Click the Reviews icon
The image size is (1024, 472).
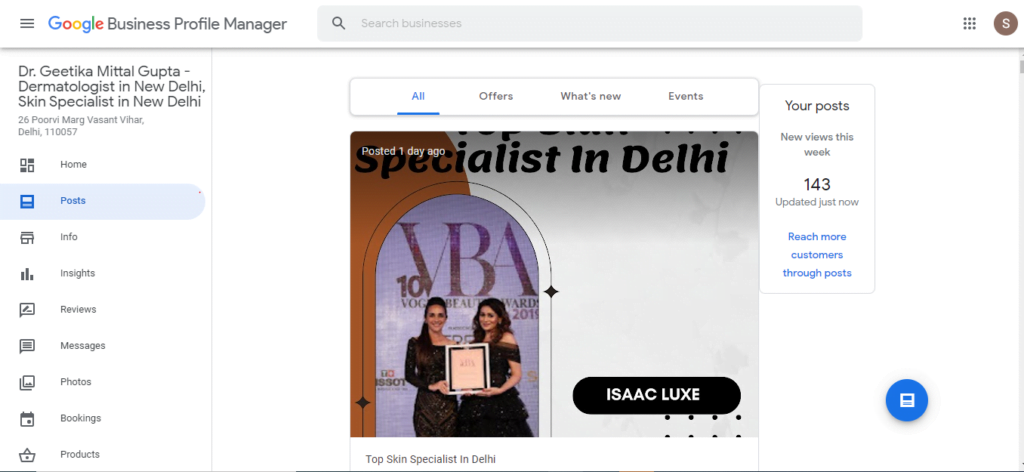27,310
